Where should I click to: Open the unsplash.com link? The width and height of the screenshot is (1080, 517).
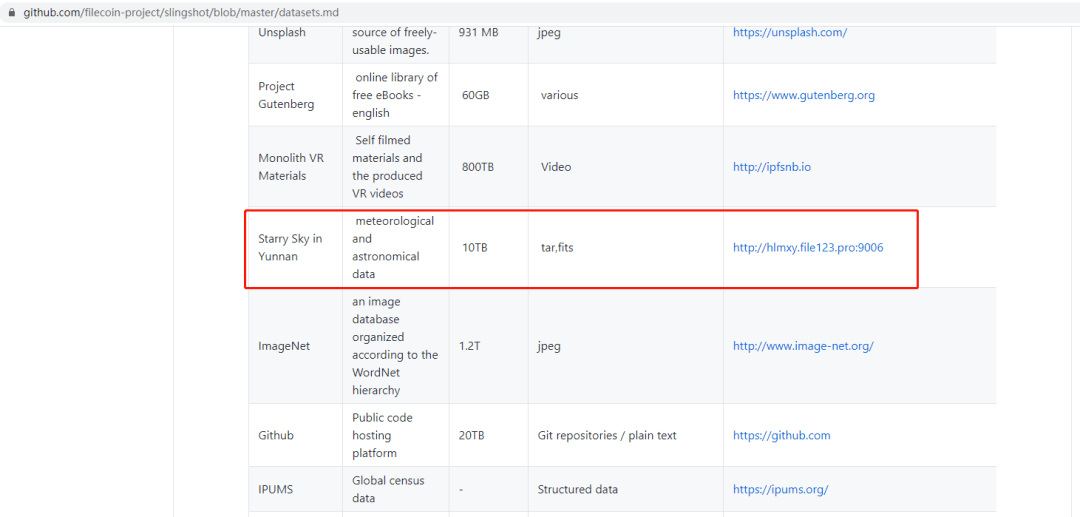[x=789, y=32]
